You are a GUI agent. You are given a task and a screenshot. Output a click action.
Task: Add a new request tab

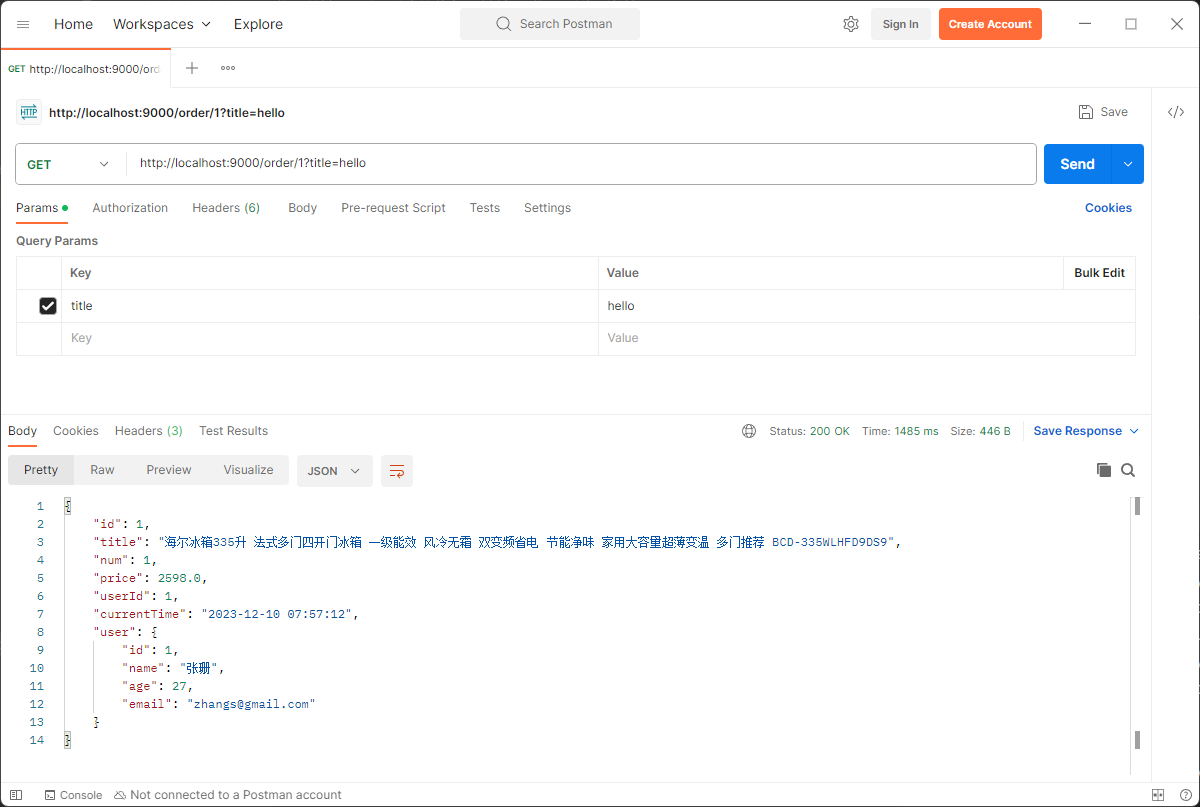192,68
